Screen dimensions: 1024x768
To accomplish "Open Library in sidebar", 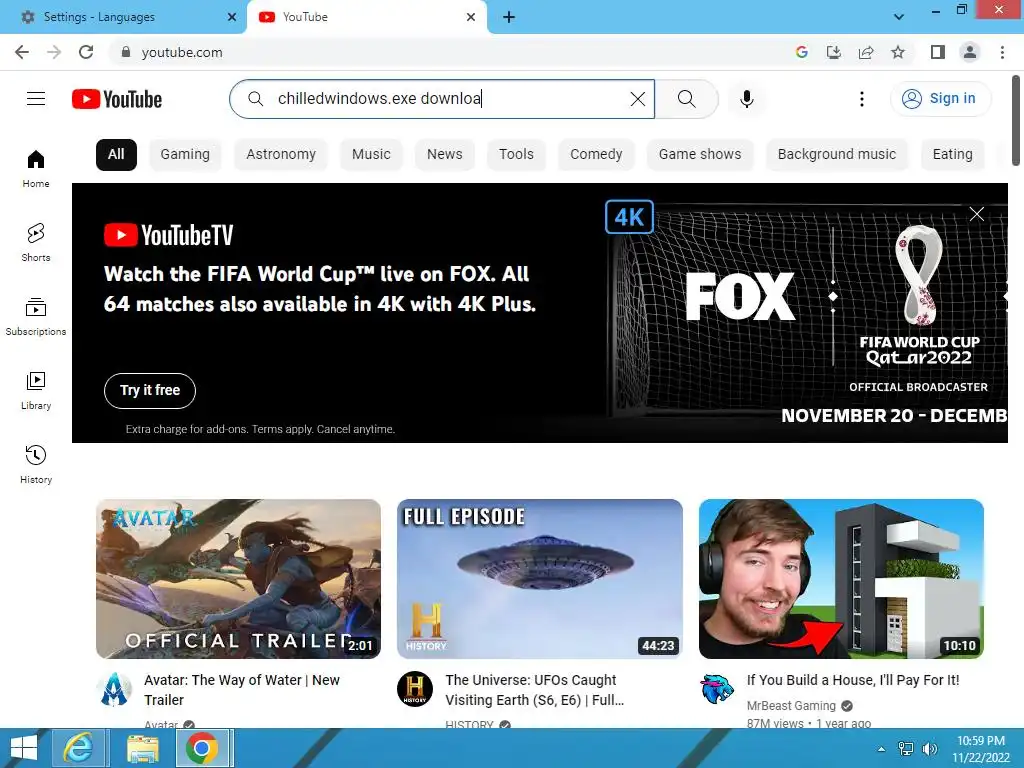I will 36,391.
